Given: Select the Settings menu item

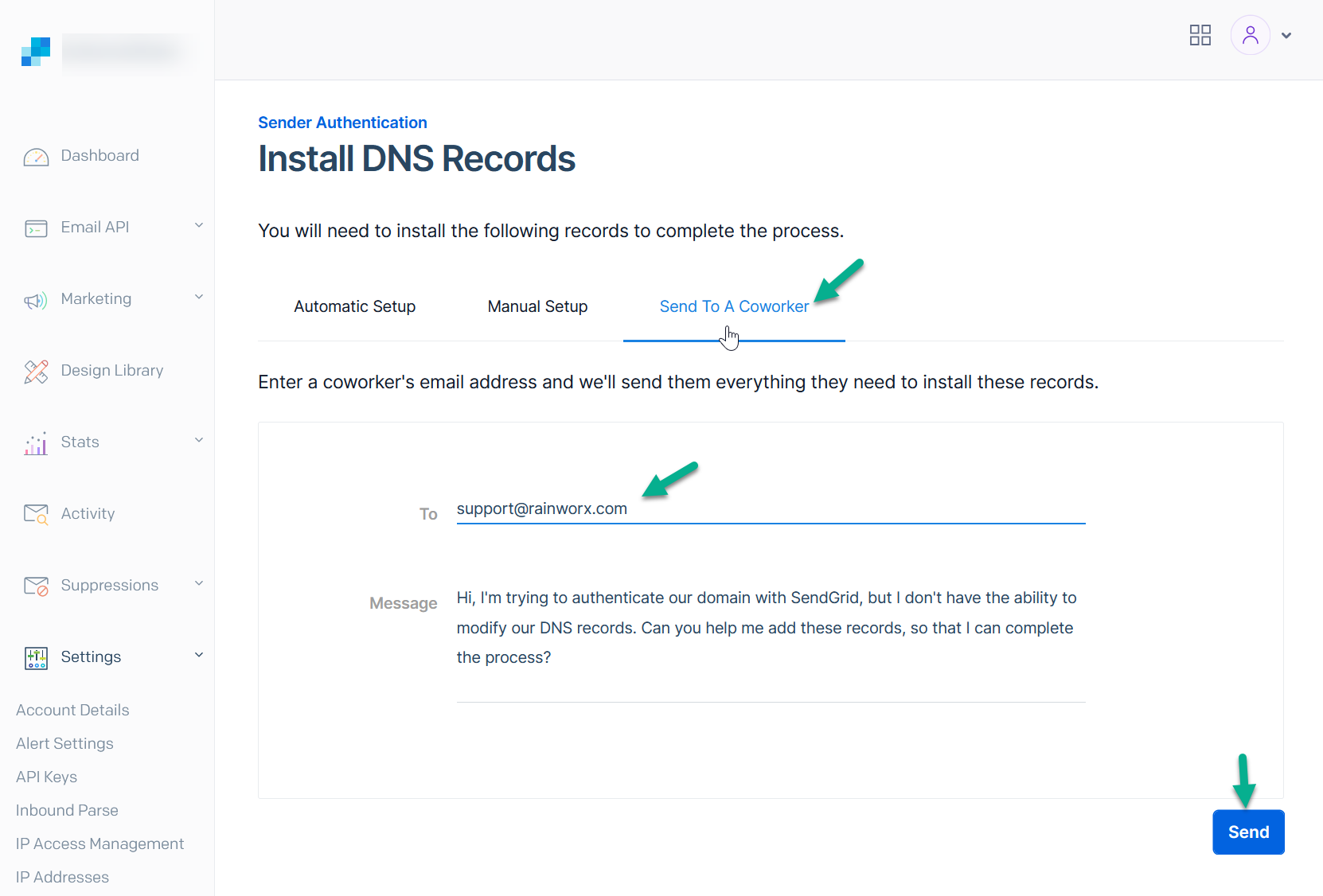Looking at the screenshot, I should click(91, 657).
